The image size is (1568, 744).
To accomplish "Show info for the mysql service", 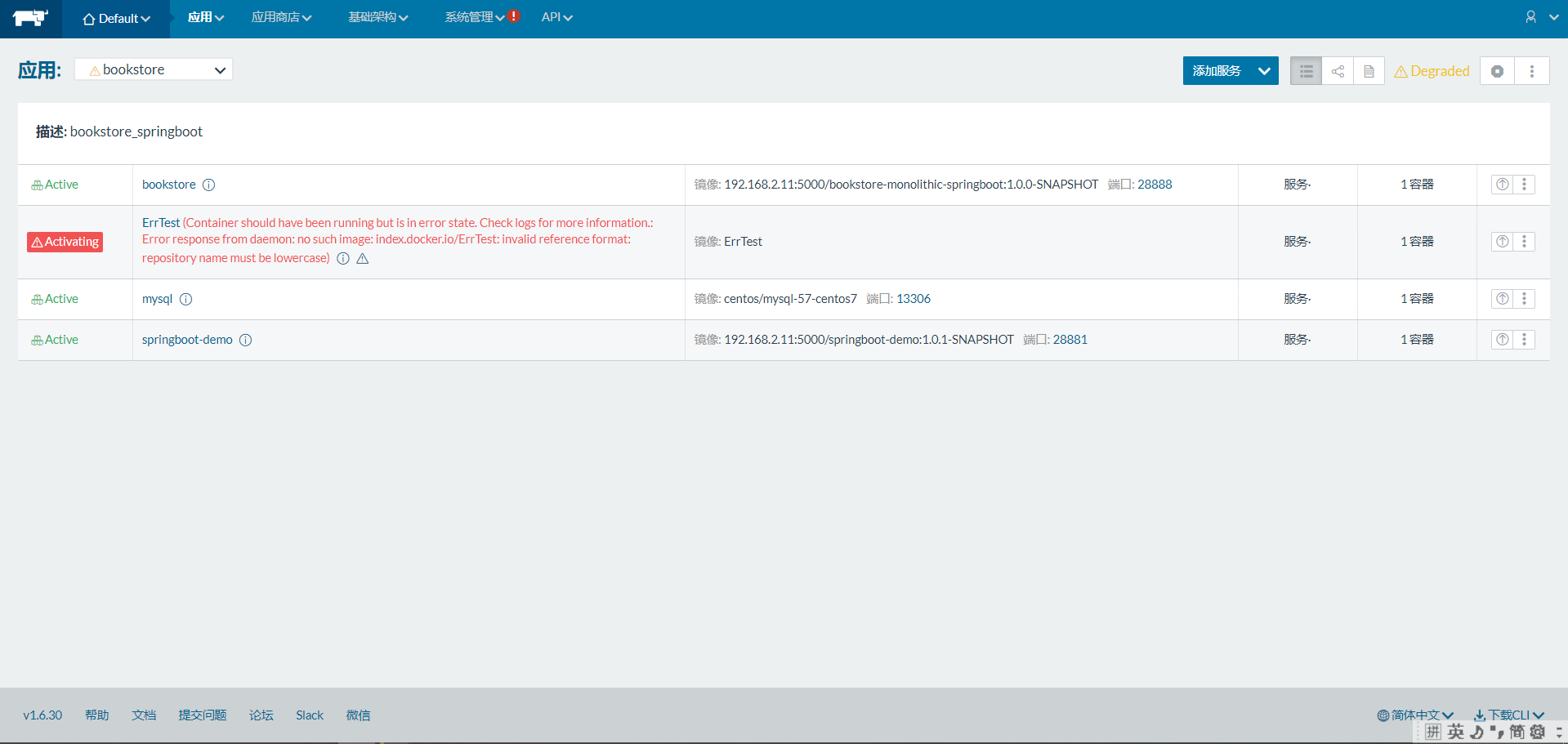I will point(186,299).
